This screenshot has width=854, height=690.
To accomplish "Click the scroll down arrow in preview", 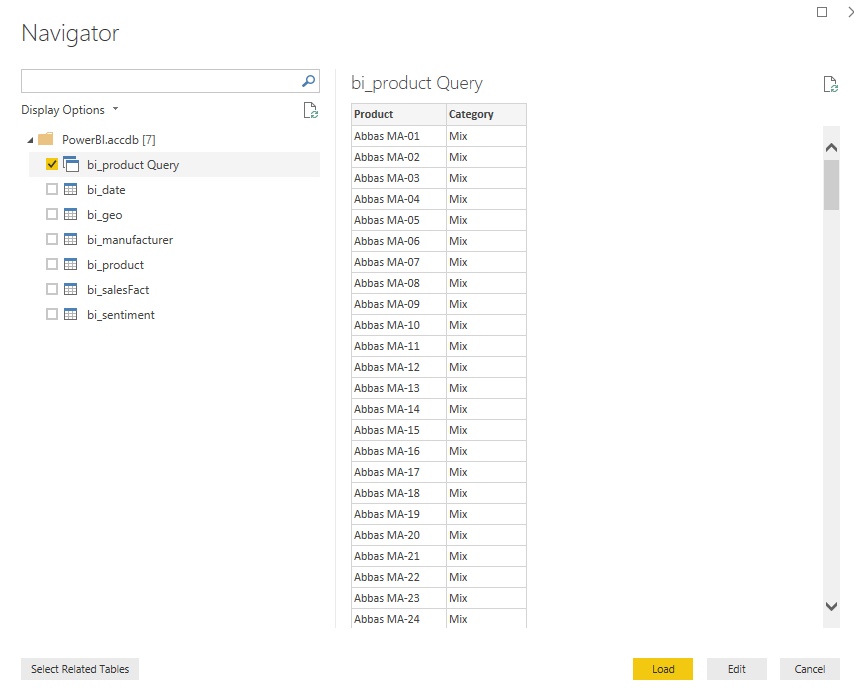I will (831, 606).
